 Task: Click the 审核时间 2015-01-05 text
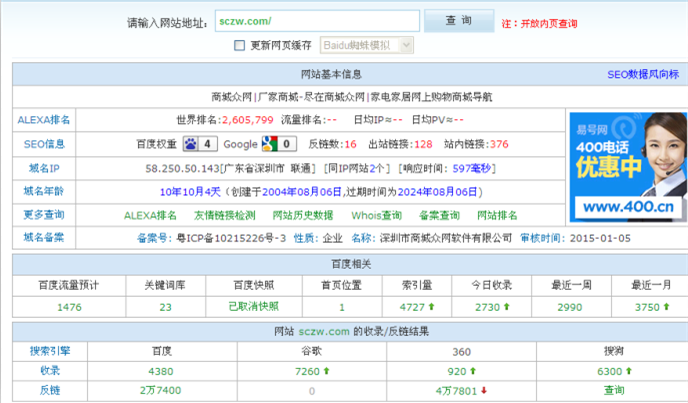coord(575,238)
